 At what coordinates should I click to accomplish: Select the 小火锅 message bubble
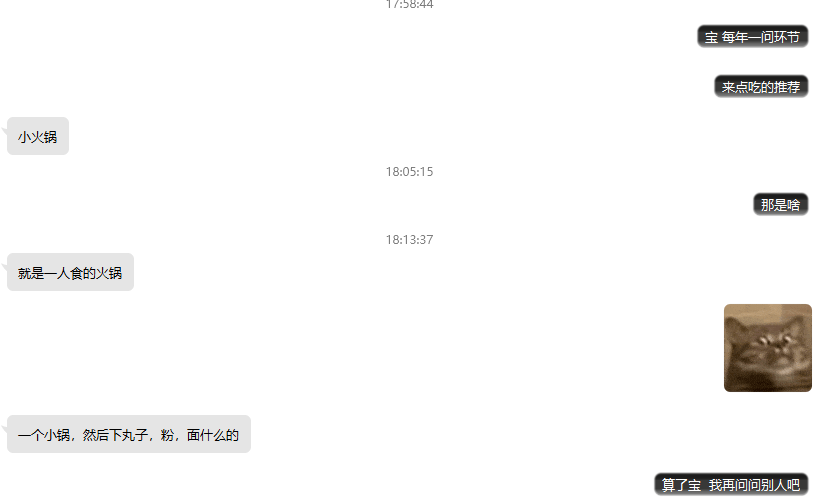(x=38, y=136)
